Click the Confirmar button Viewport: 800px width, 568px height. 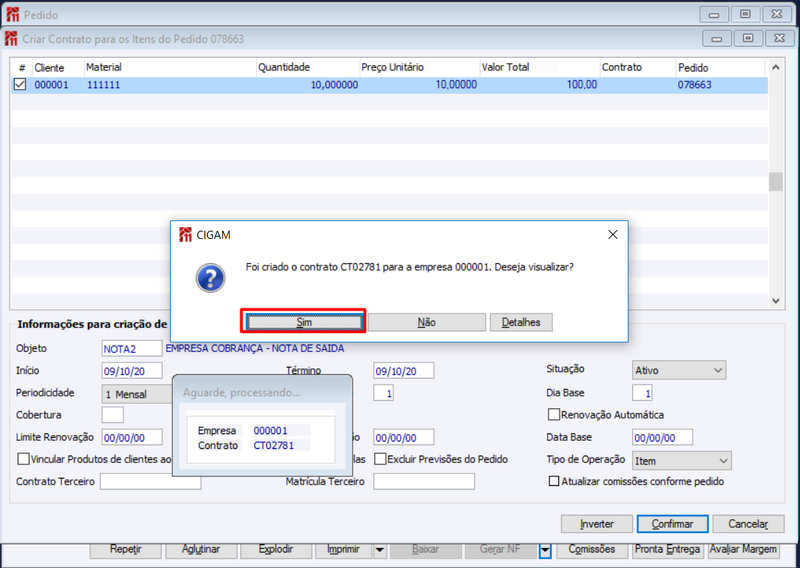(x=672, y=524)
